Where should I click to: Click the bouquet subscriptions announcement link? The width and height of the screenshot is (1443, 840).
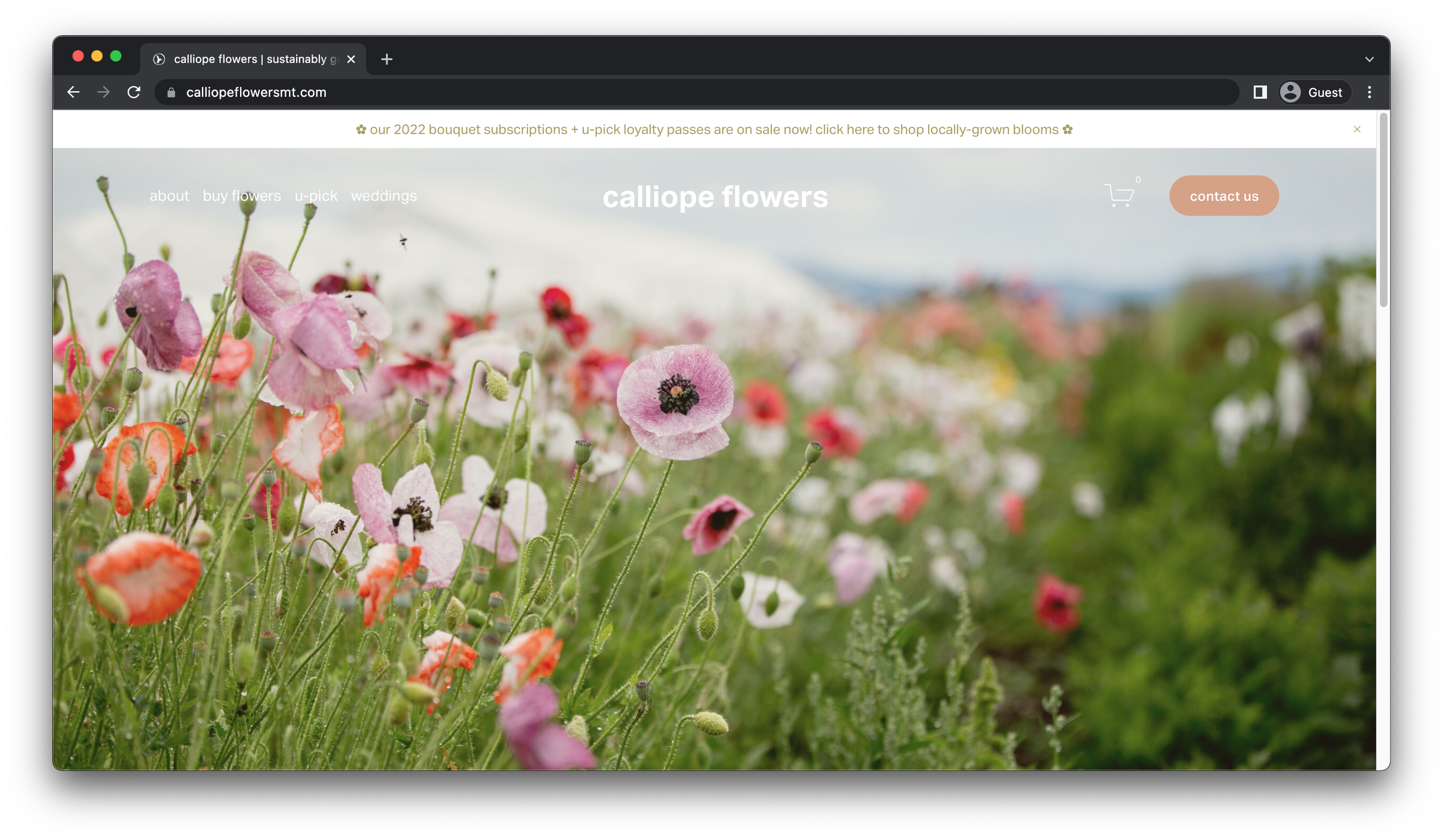(x=714, y=130)
